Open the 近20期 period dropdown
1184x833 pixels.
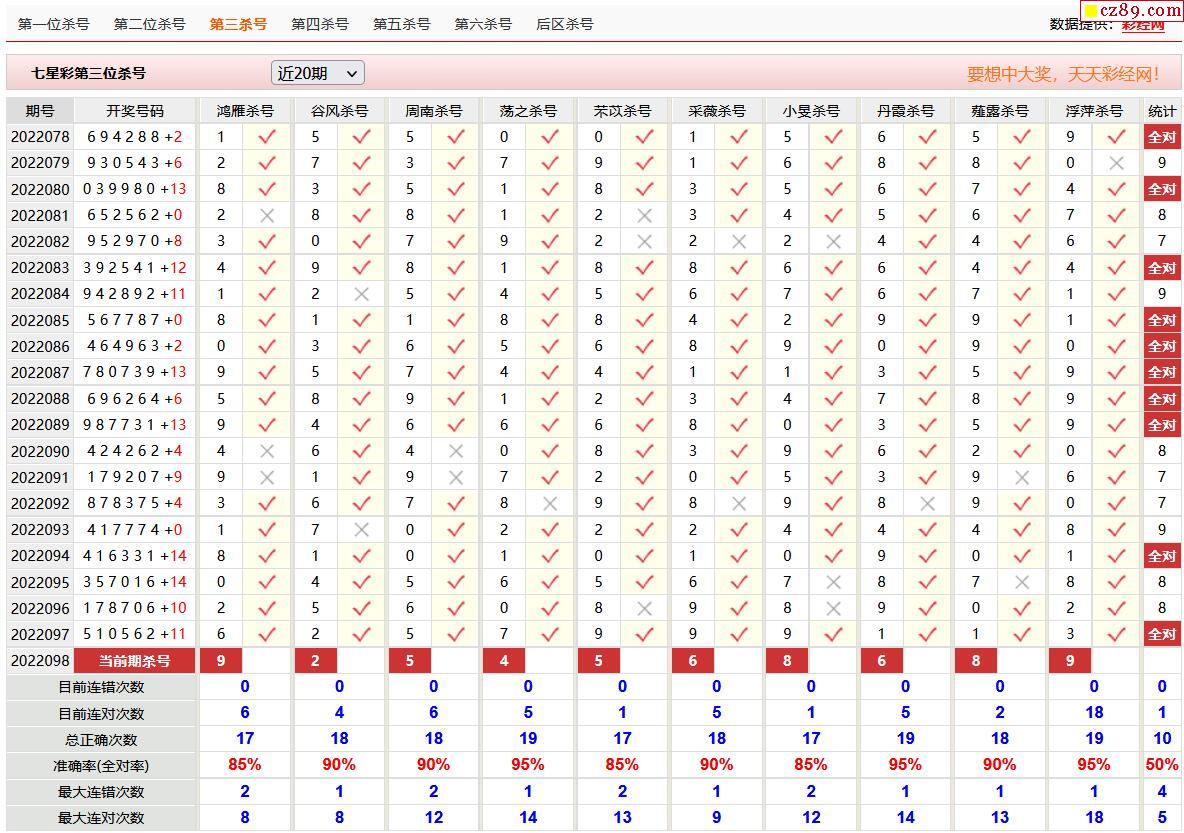[x=318, y=73]
